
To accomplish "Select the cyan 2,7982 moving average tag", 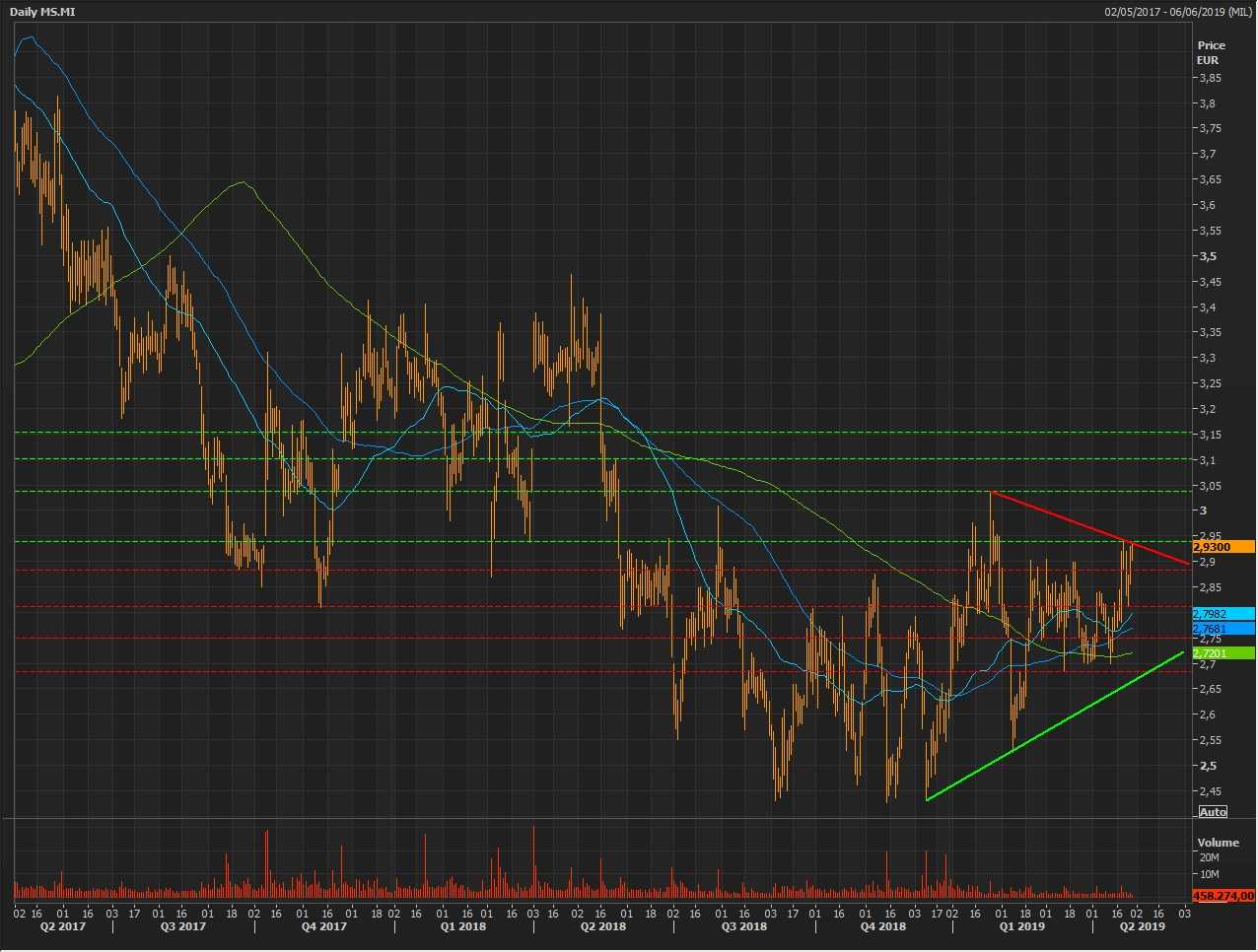I will [1223, 613].
